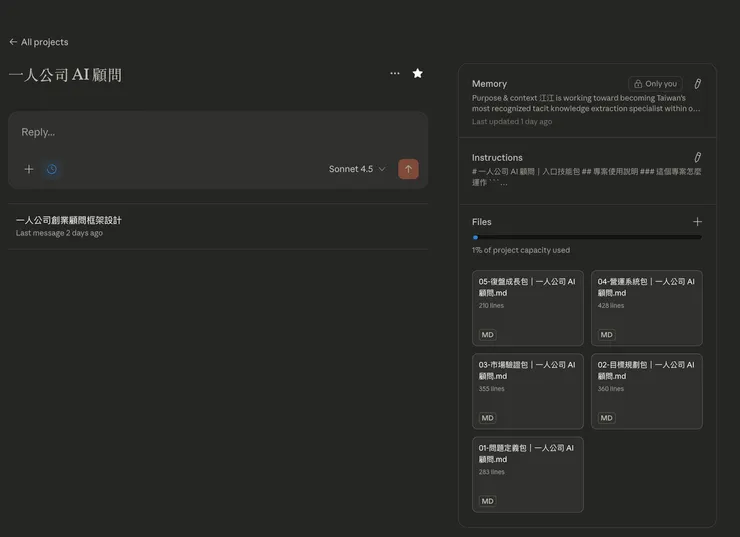
Task: Click the project capacity progress bar
Action: coord(587,237)
